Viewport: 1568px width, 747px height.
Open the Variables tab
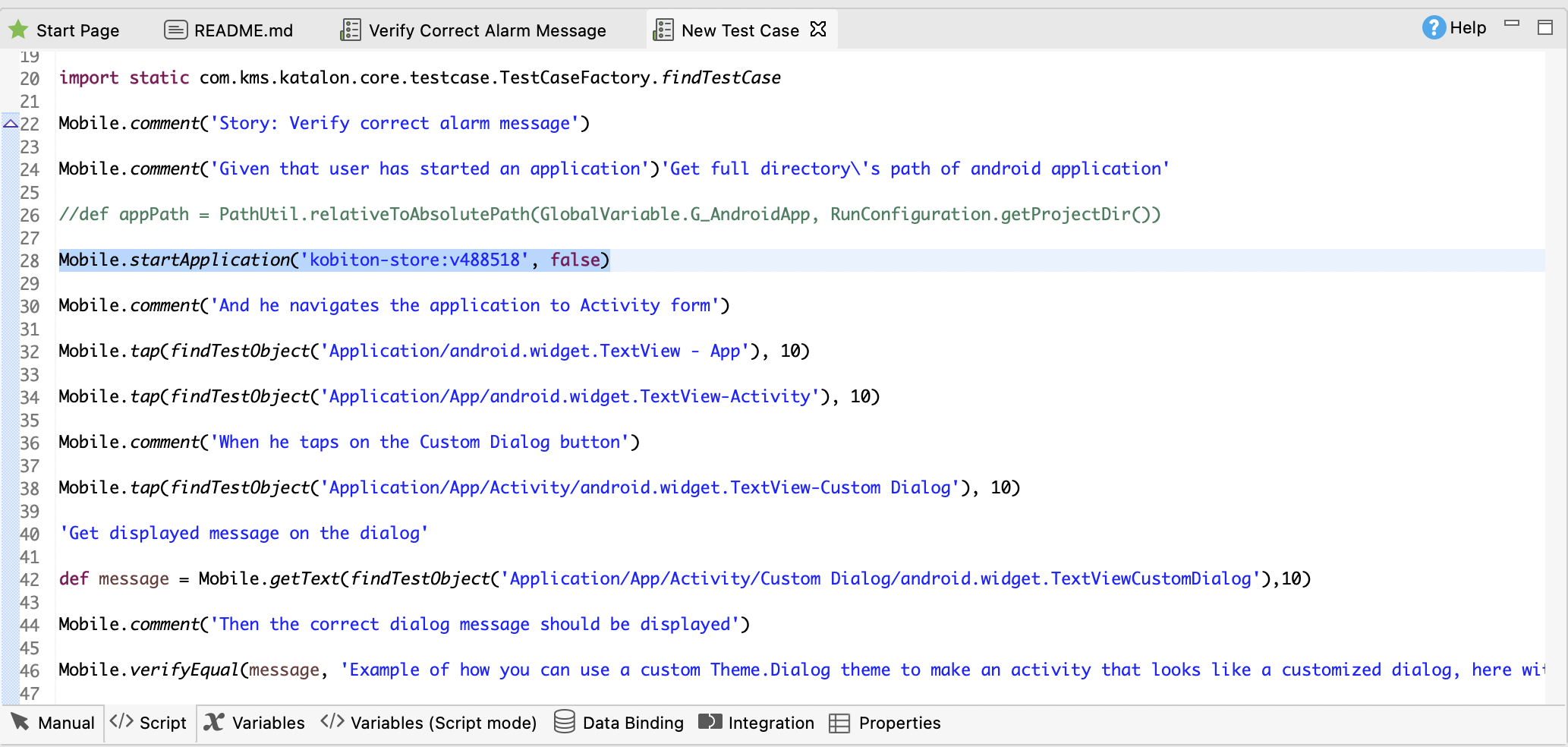tap(255, 723)
